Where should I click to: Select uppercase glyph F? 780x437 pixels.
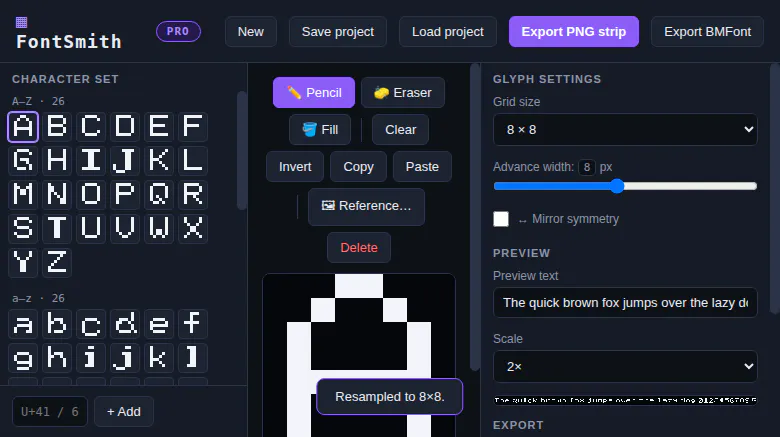193,126
